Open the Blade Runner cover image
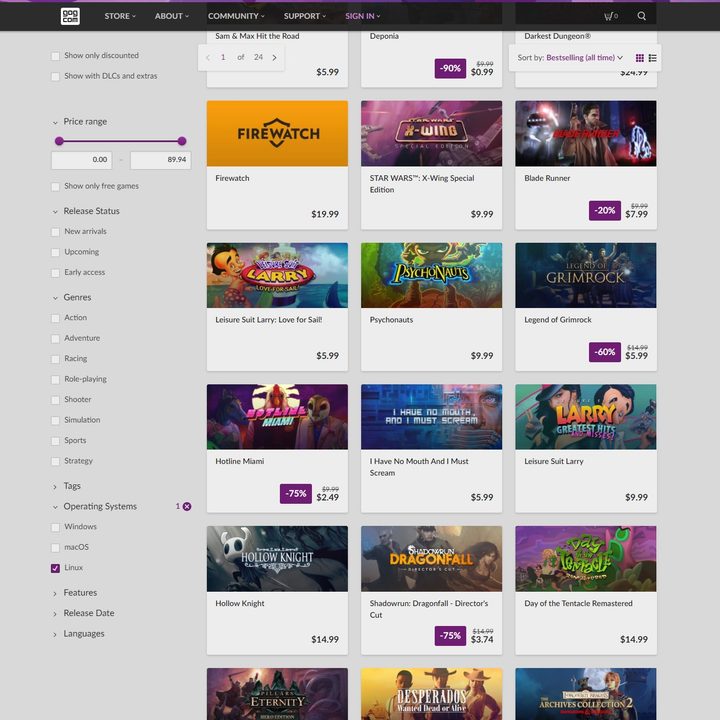Screen dimensions: 720x720 pos(586,134)
